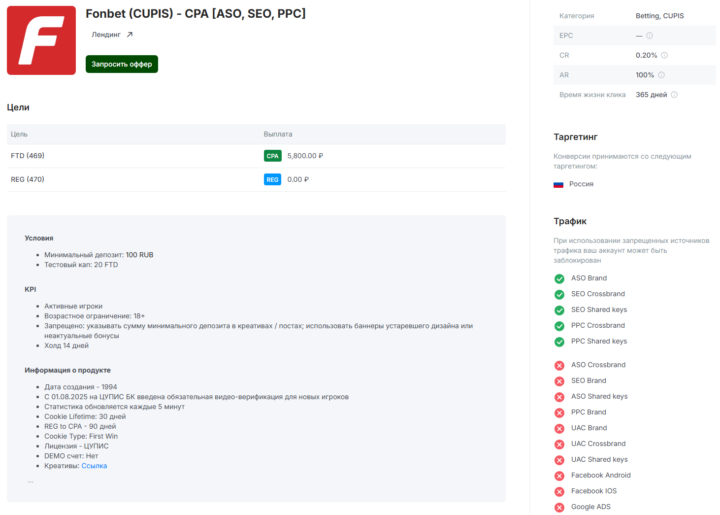Click the Холд 14 дней line
Viewport: 720px width, 515px height.
tap(67, 346)
